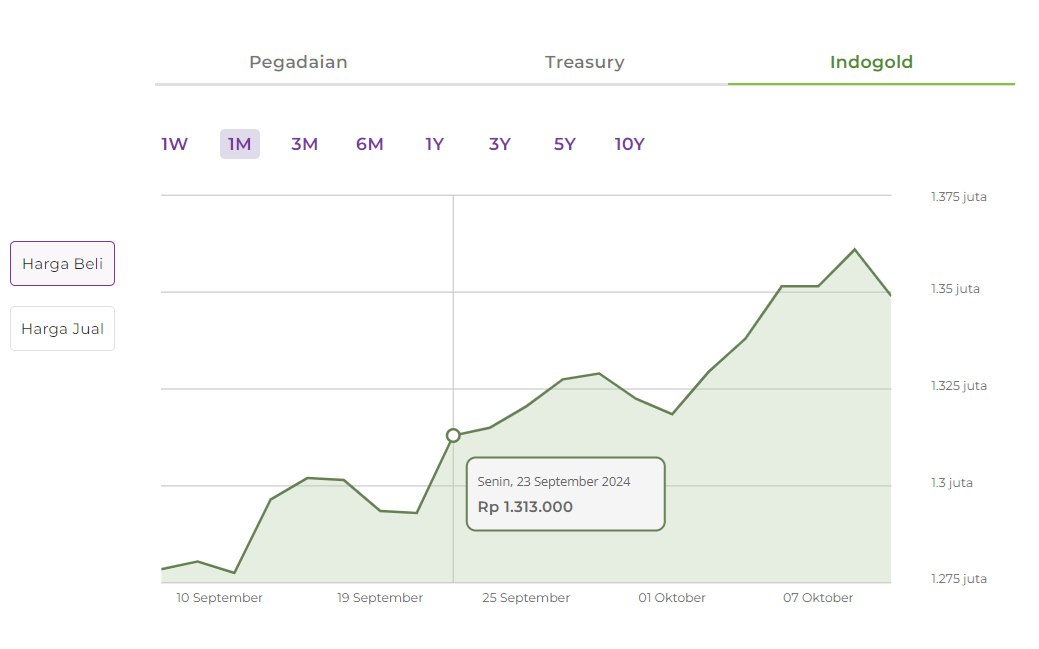Select the 1M time range
Image resolution: width=1039 pixels, height=649 pixels.
click(240, 144)
